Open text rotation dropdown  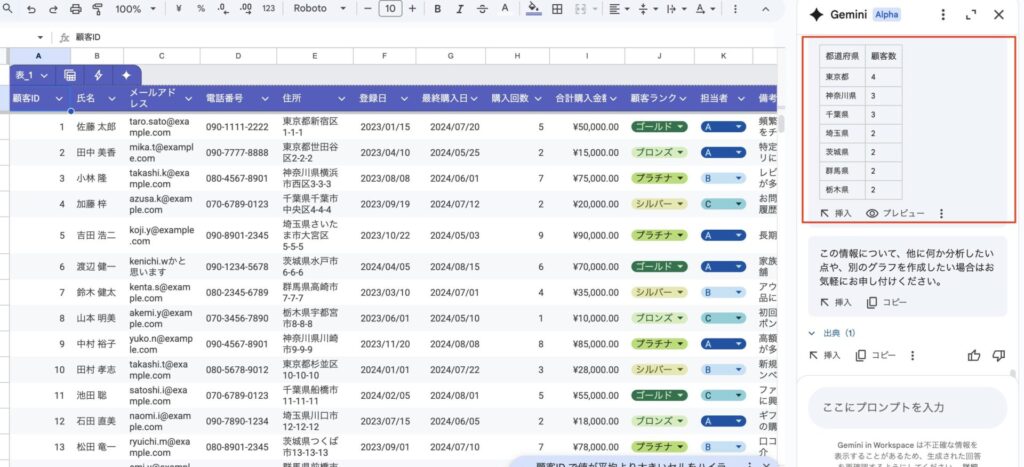[x=705, y=9]
